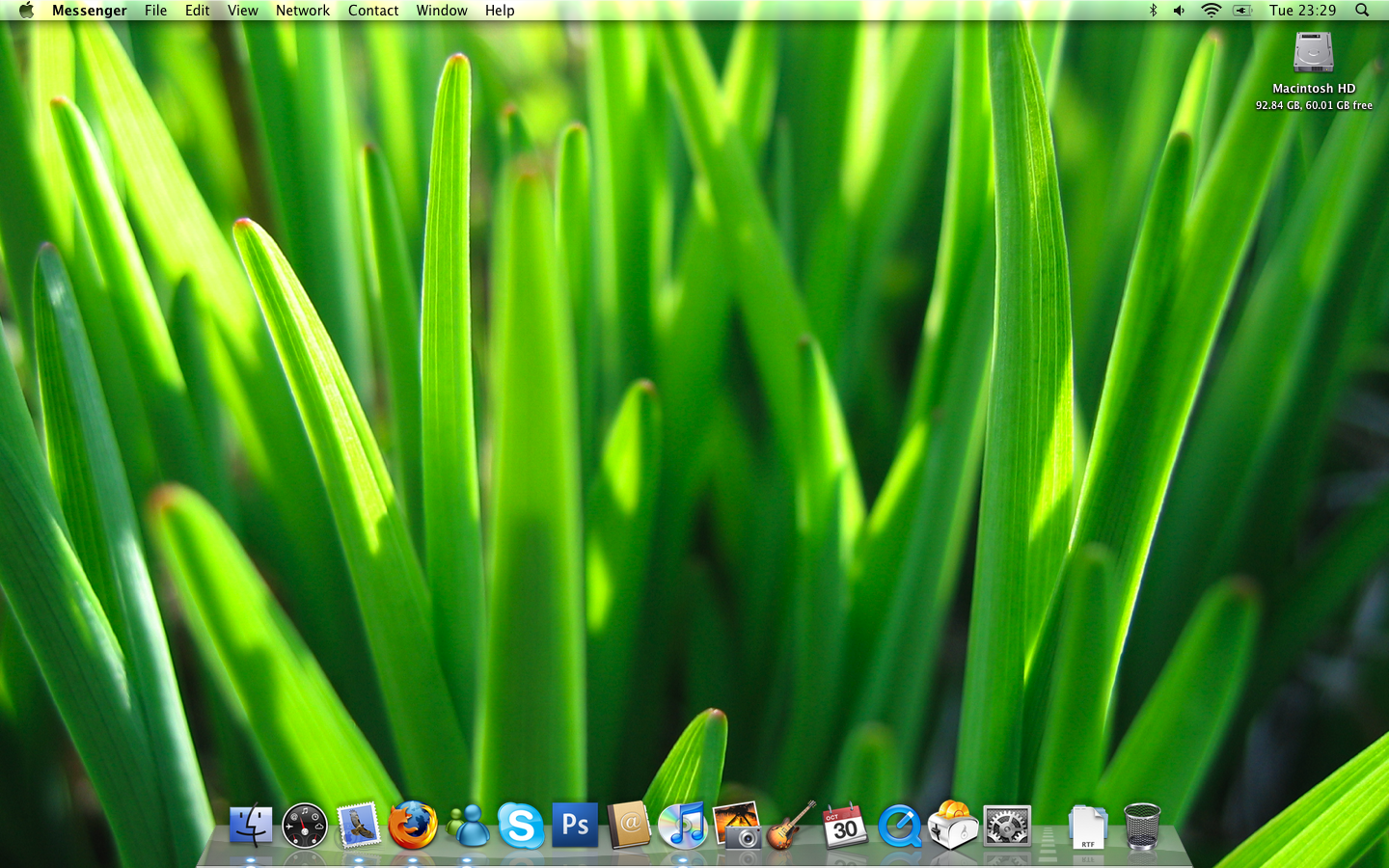Open the Messenger application menu
Screen dimensions: 1389x868
coord(90,11)
